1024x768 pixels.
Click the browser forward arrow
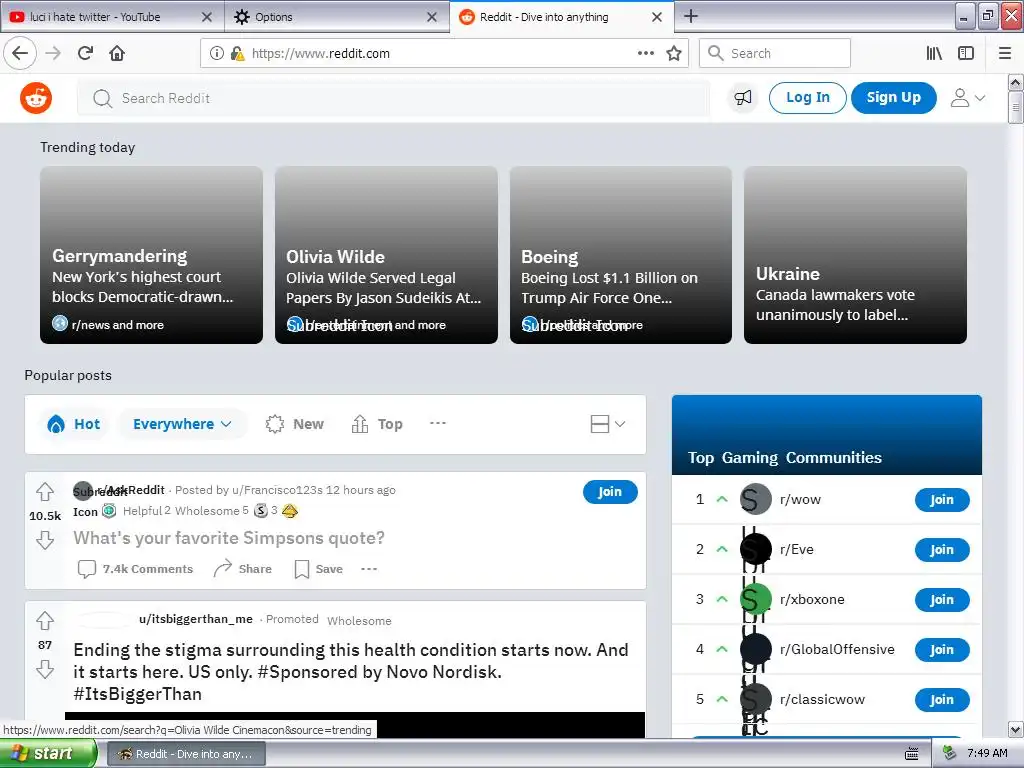coord(53,54)
